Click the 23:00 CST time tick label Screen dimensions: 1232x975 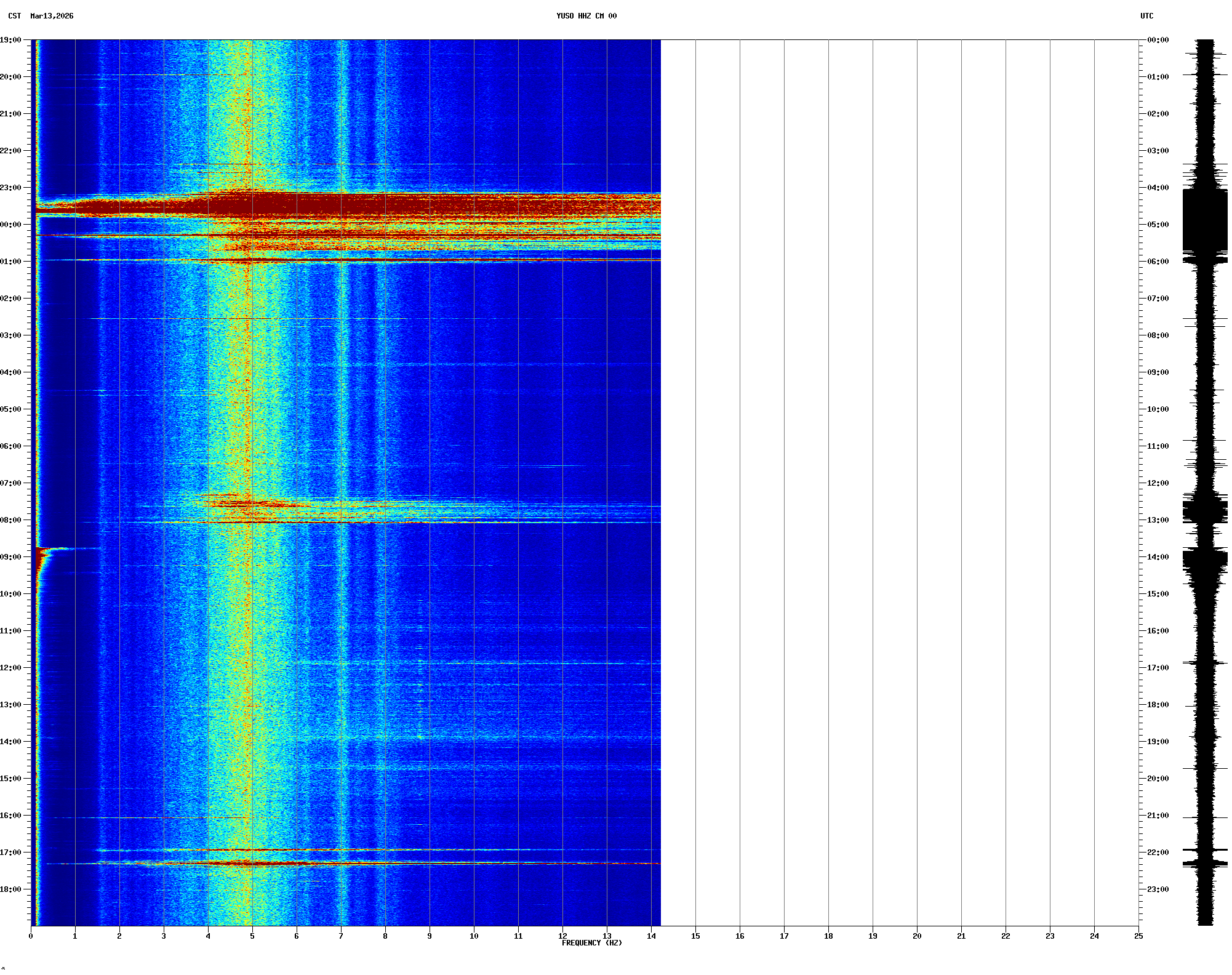(x=10, y=188)
